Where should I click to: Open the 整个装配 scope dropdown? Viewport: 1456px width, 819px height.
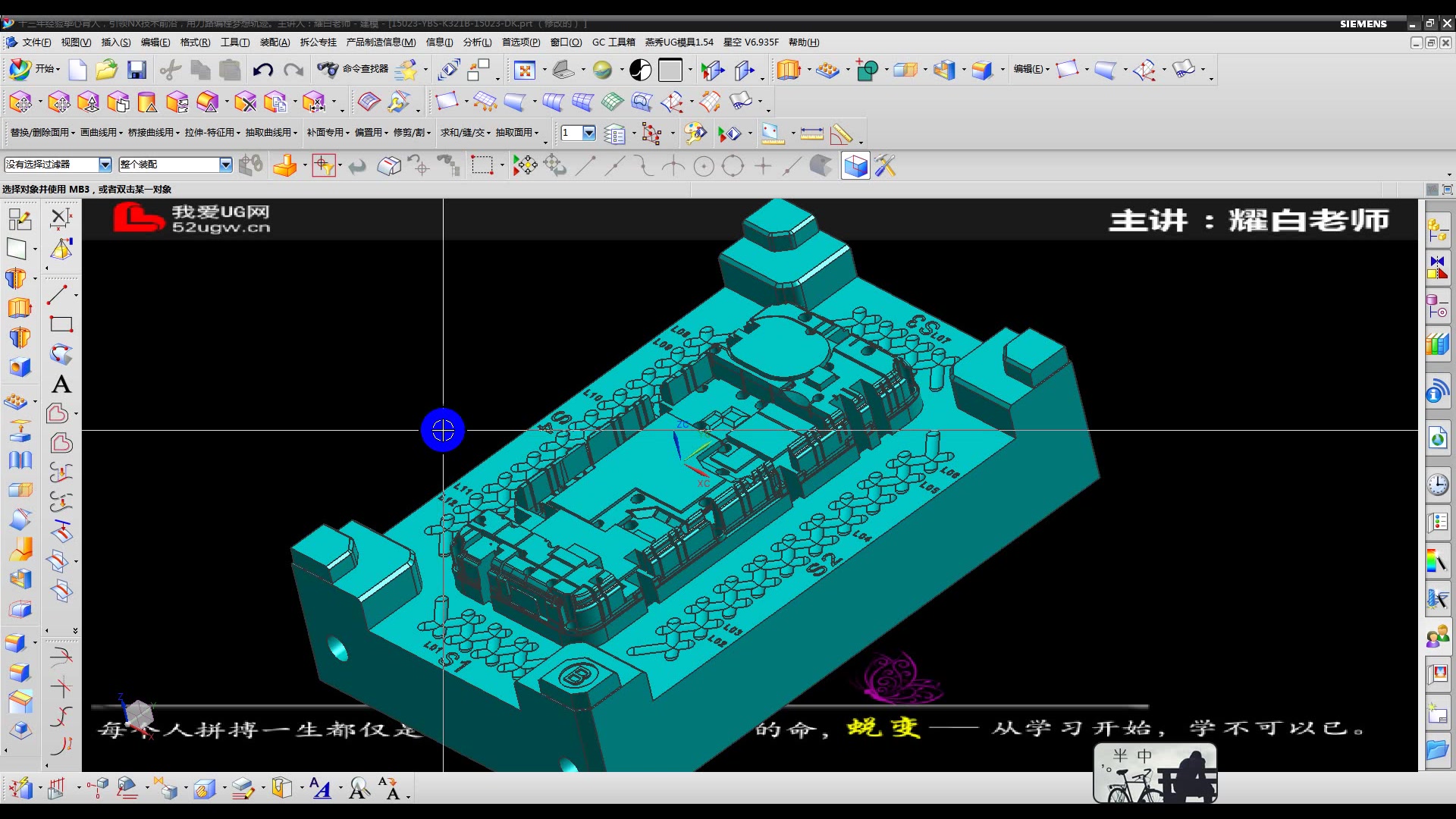coord(225,165)
